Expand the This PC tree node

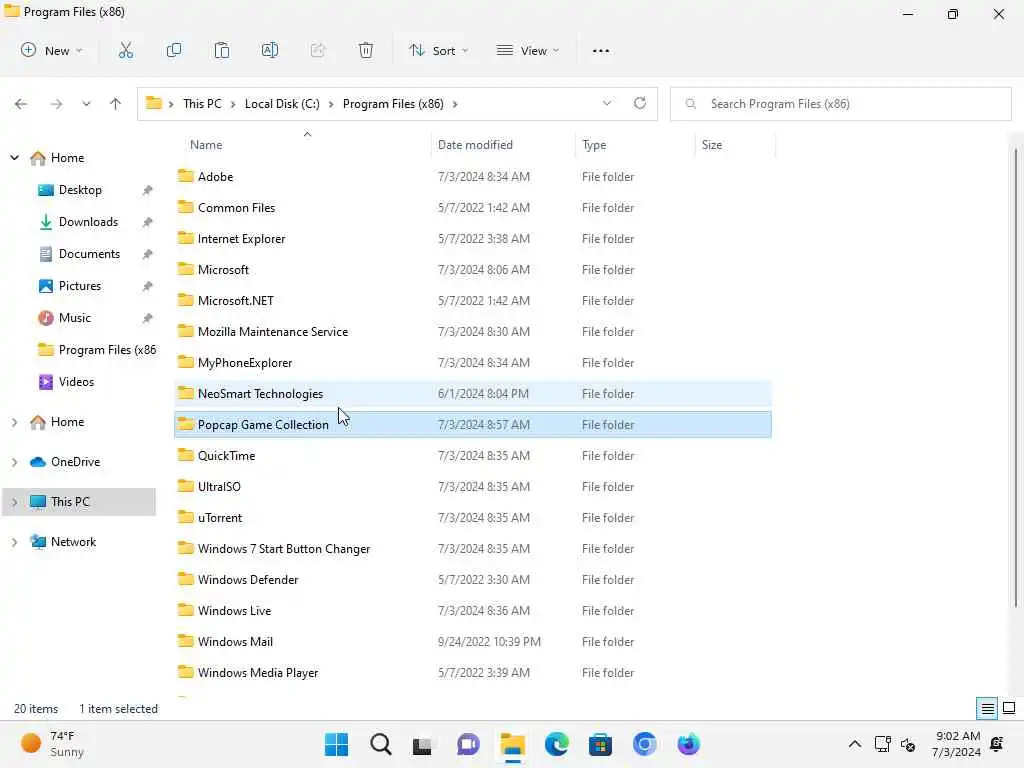[14, 502]
